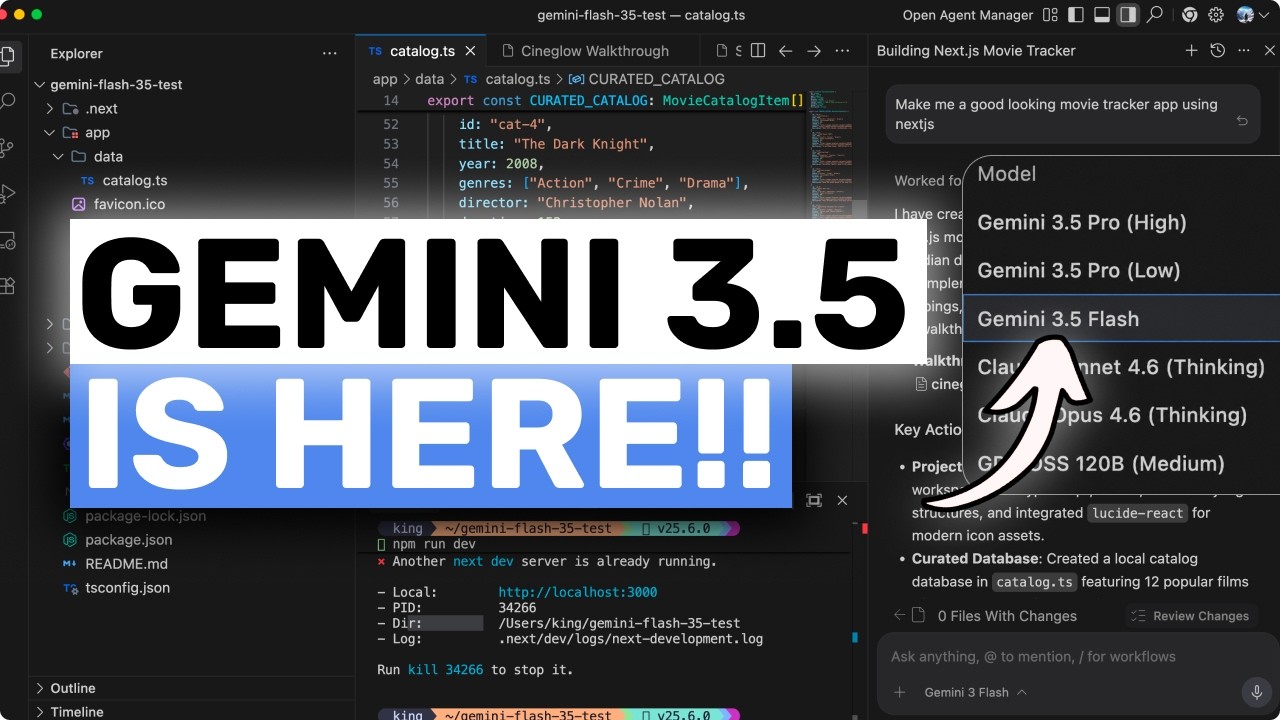Viewport: 1280px width, 720px height.
Task: Open the Search view in activity bar
Action: pos(8,101)
